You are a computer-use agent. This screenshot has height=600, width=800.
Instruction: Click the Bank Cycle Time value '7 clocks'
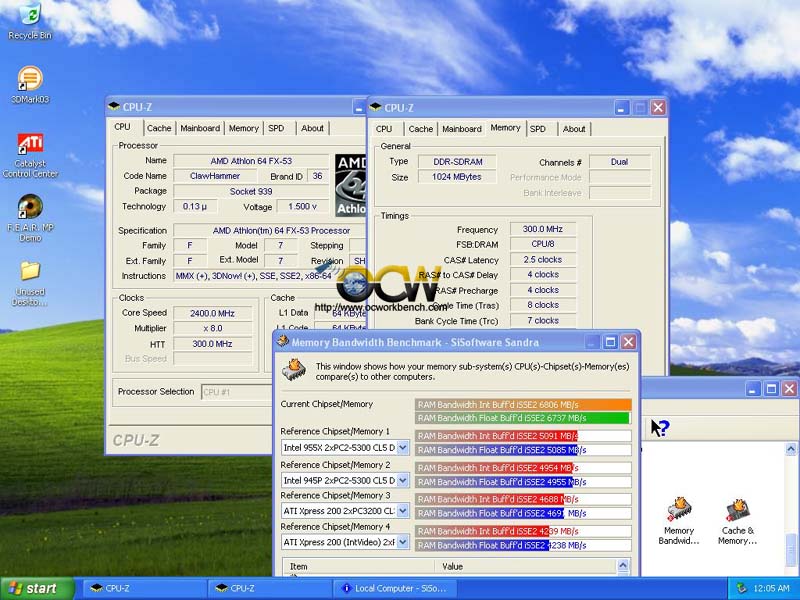pos(542,320)
